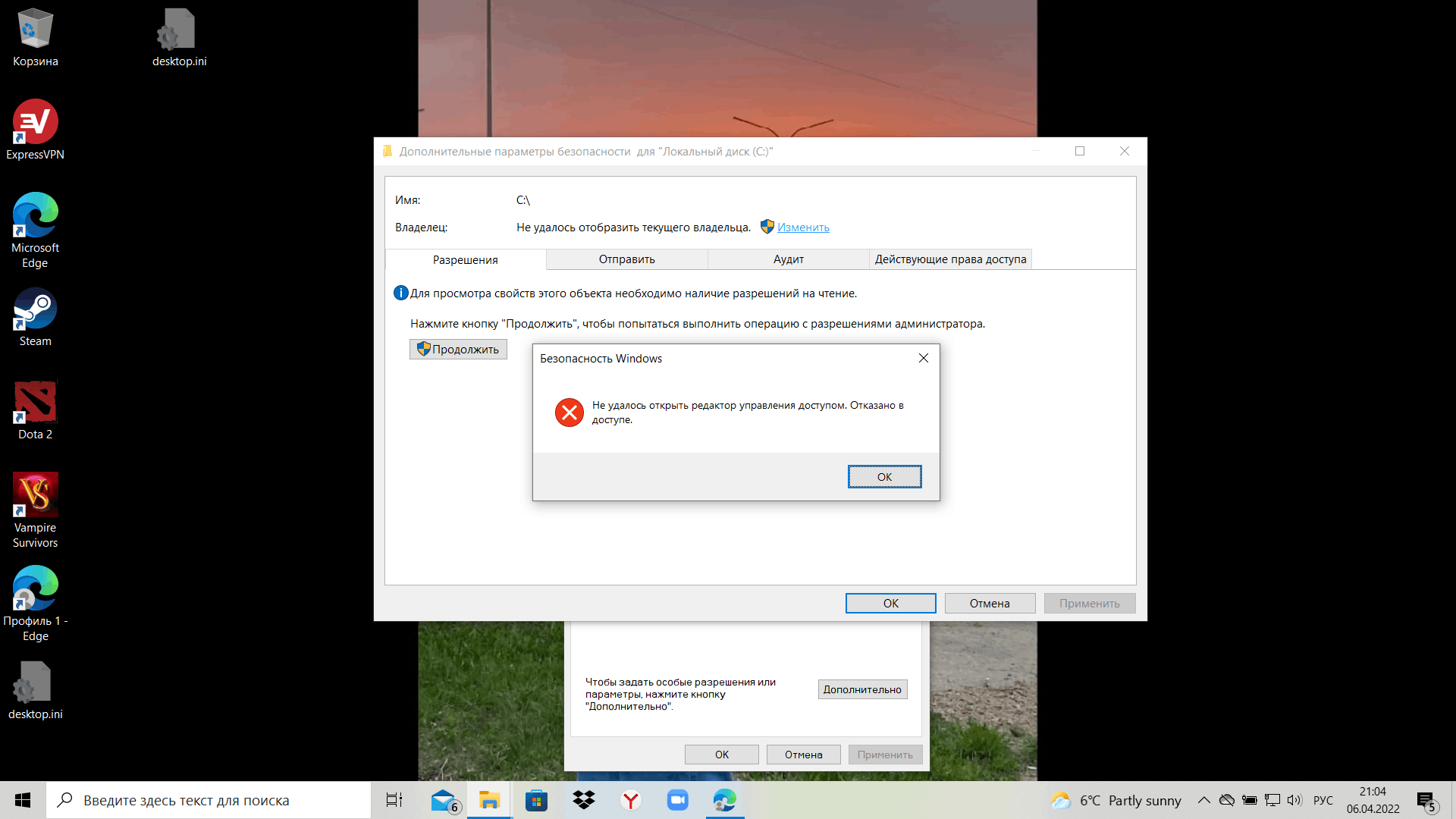Expand Отправить tab in security window
Viewport: 1456px width, 819px height.
[626, 259]
